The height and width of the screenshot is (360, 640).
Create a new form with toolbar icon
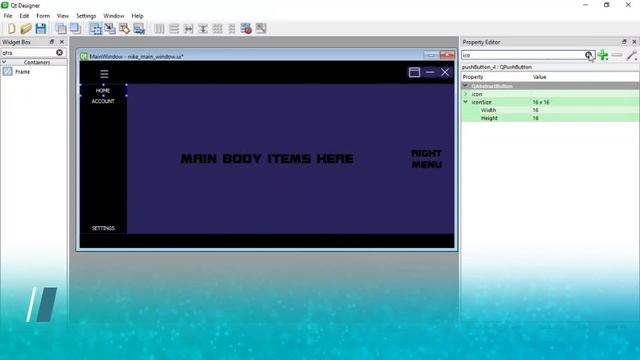[x=11, y=29]
